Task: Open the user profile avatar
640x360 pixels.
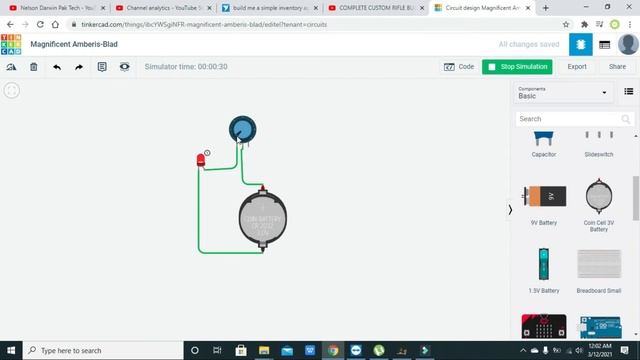Action: (x=628, y=44)
